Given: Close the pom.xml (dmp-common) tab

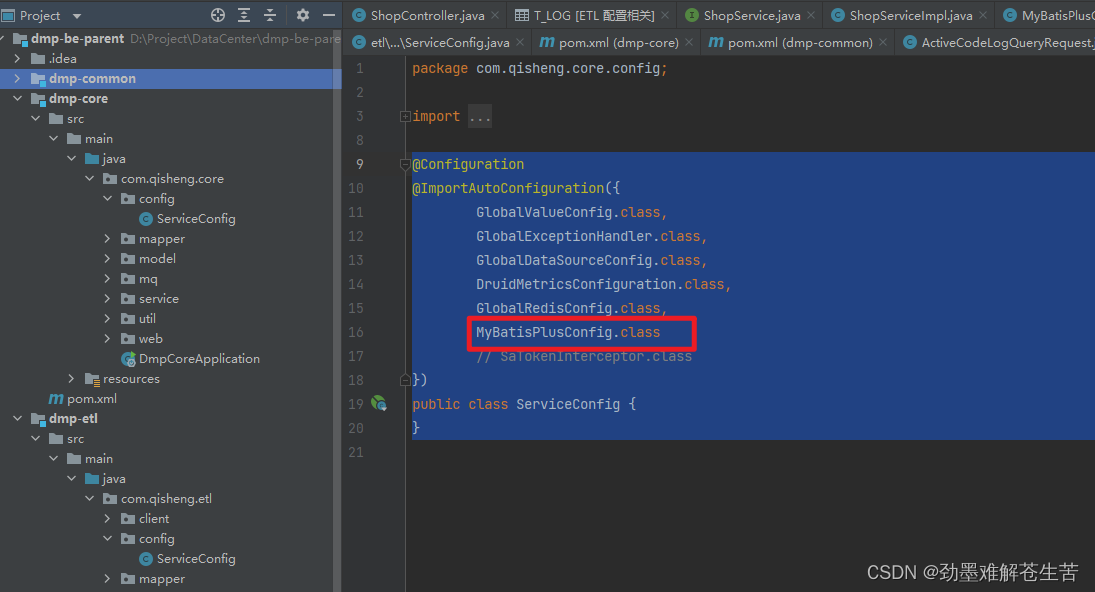Looking at the screenshot, I should click(x=883, y=43).
